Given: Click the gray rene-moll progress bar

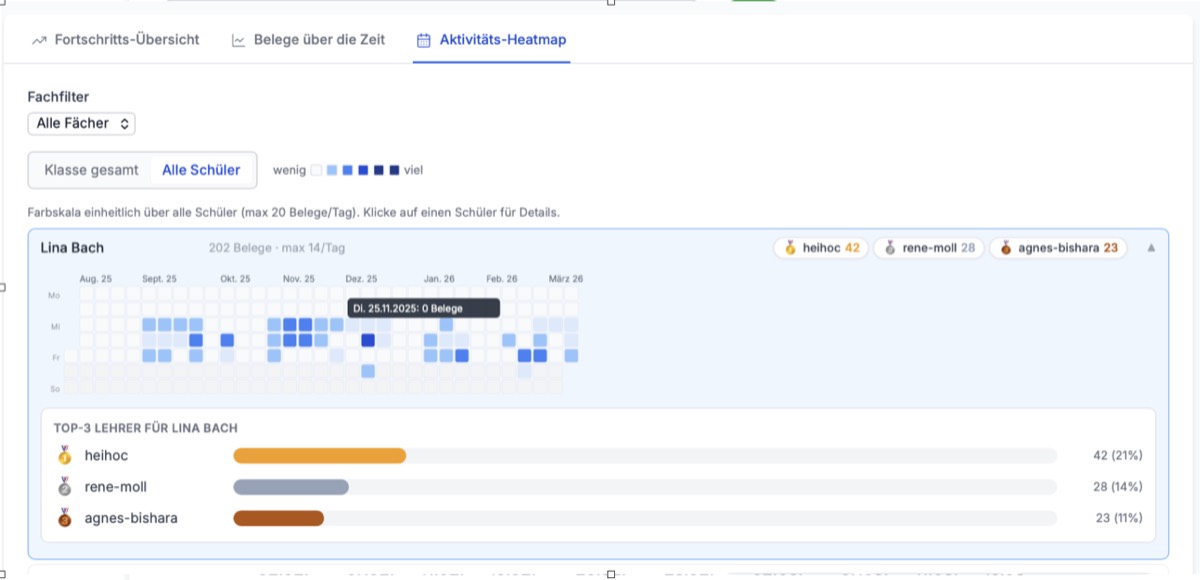Looking at the screenshot, I should click(291, 487).
